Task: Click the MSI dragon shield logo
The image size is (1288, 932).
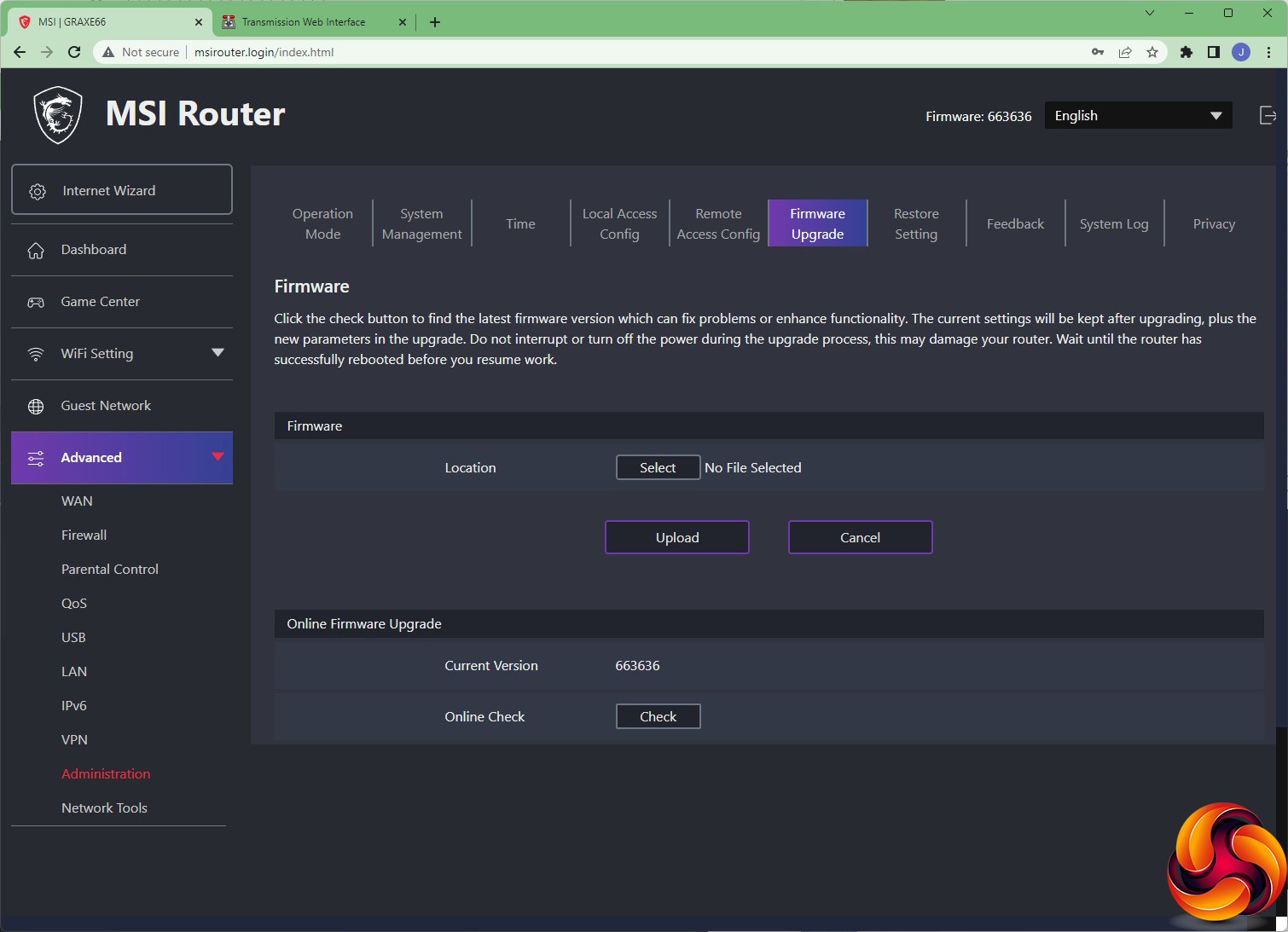Action: click(58, 115)
